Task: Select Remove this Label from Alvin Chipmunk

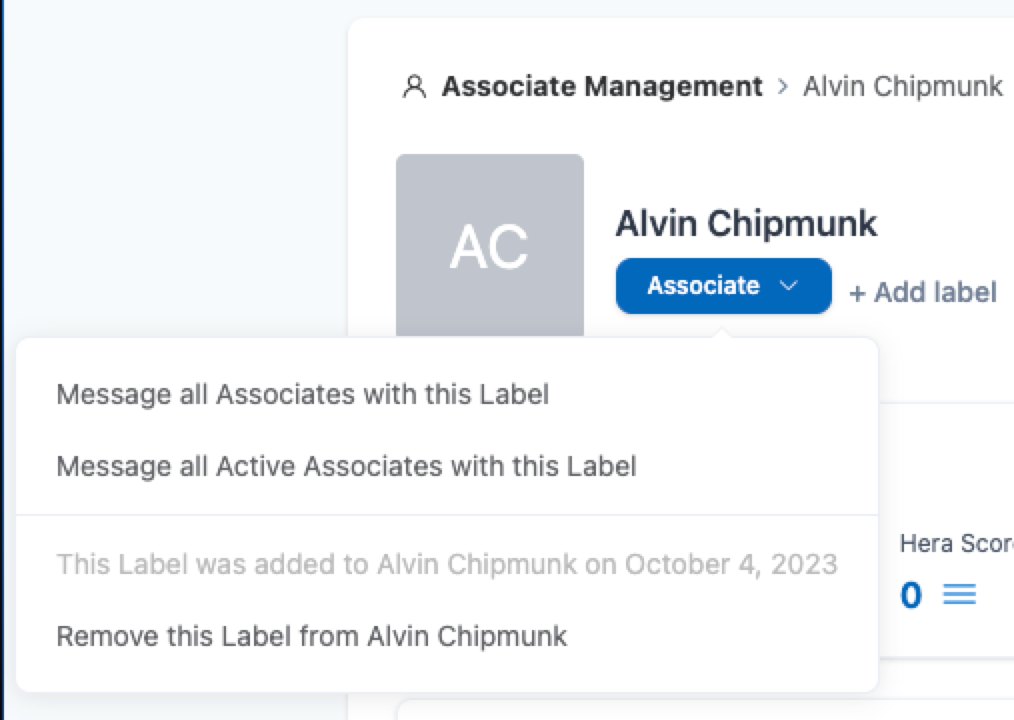Action: click(x=311, y=636)
